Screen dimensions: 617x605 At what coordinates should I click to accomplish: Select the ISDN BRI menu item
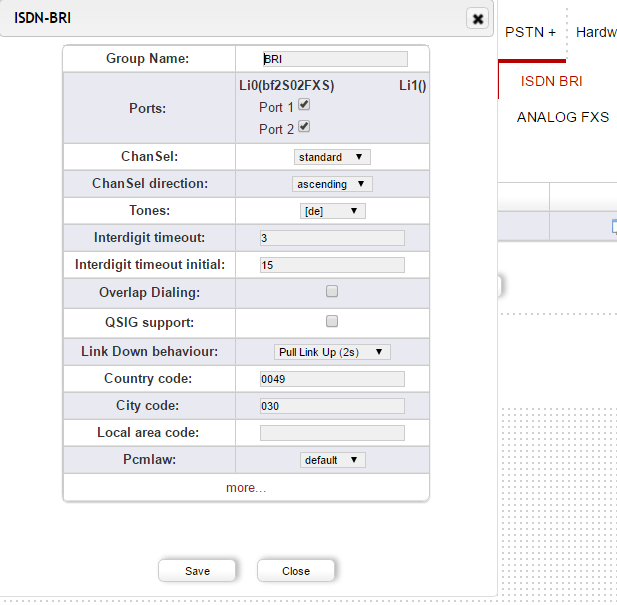click(551, 81)
